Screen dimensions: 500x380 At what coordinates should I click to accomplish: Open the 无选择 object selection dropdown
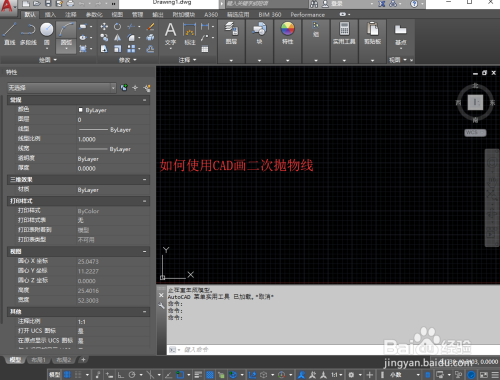[62, 88]
